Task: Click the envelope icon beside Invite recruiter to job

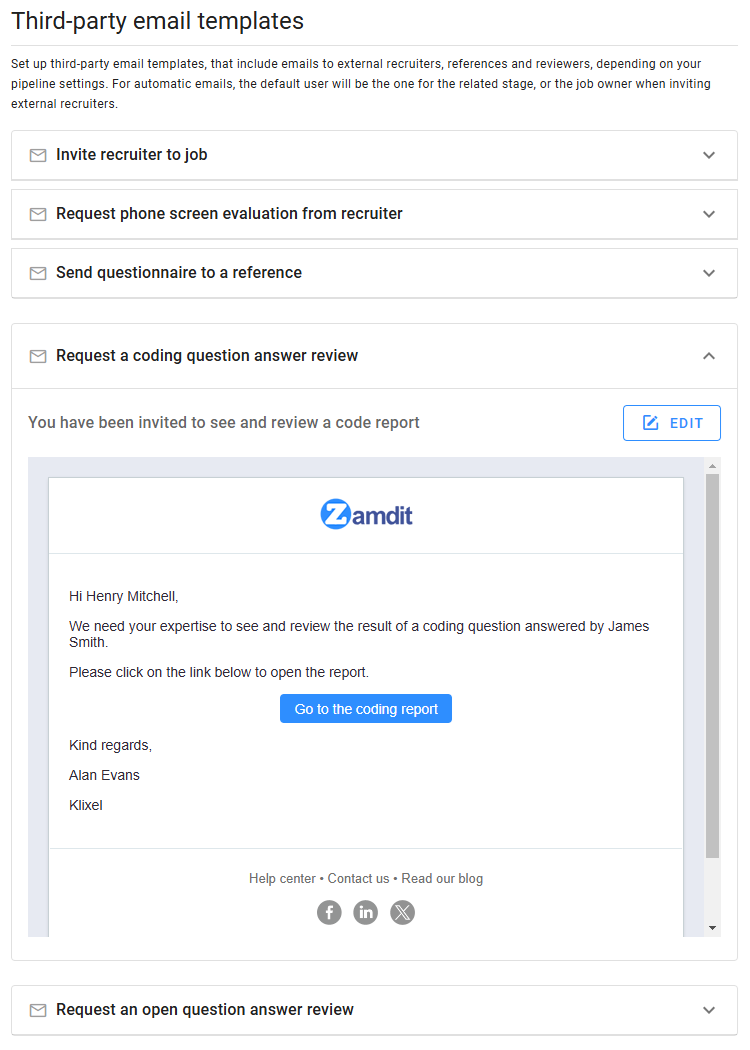Action: coord(38,155)
